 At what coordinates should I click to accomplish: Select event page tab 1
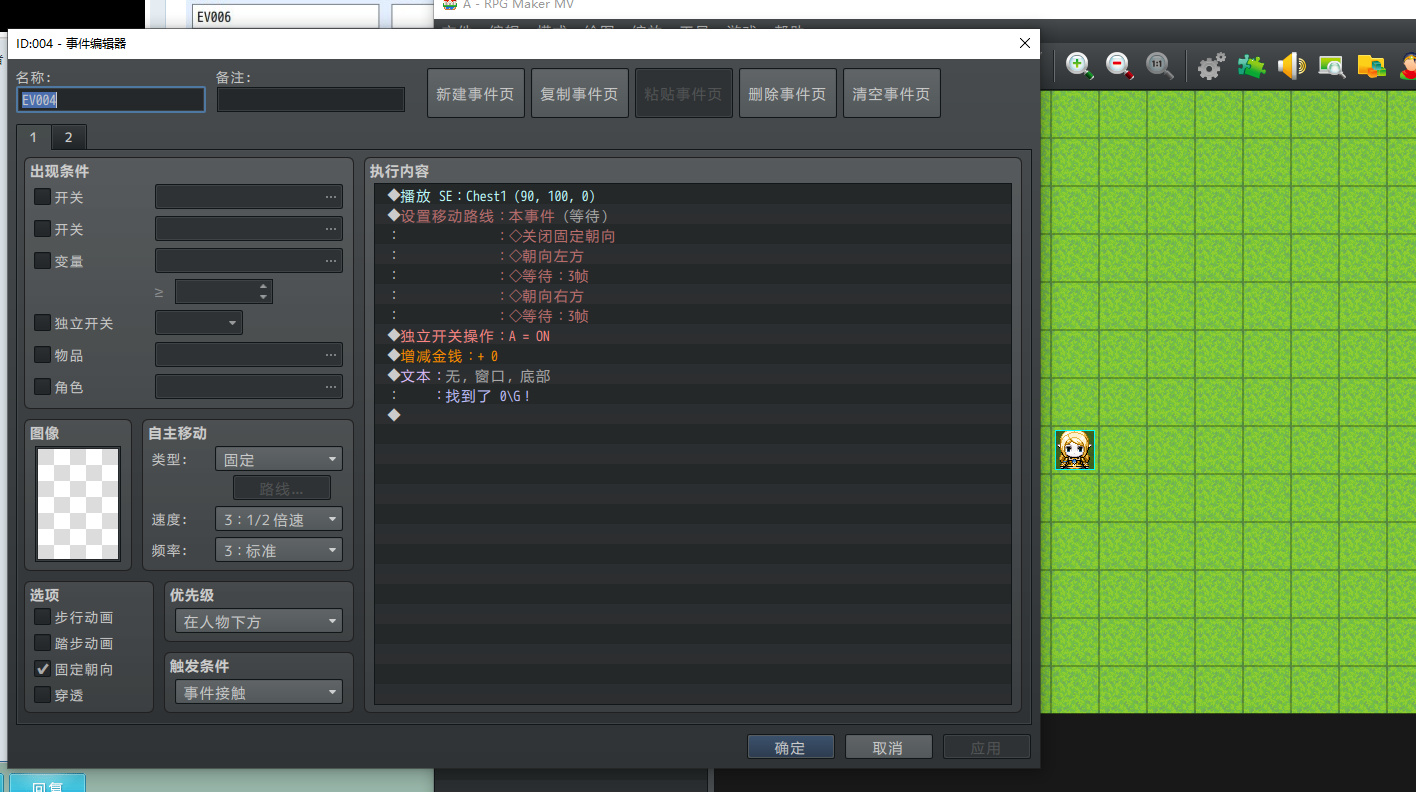coord(33,137)
